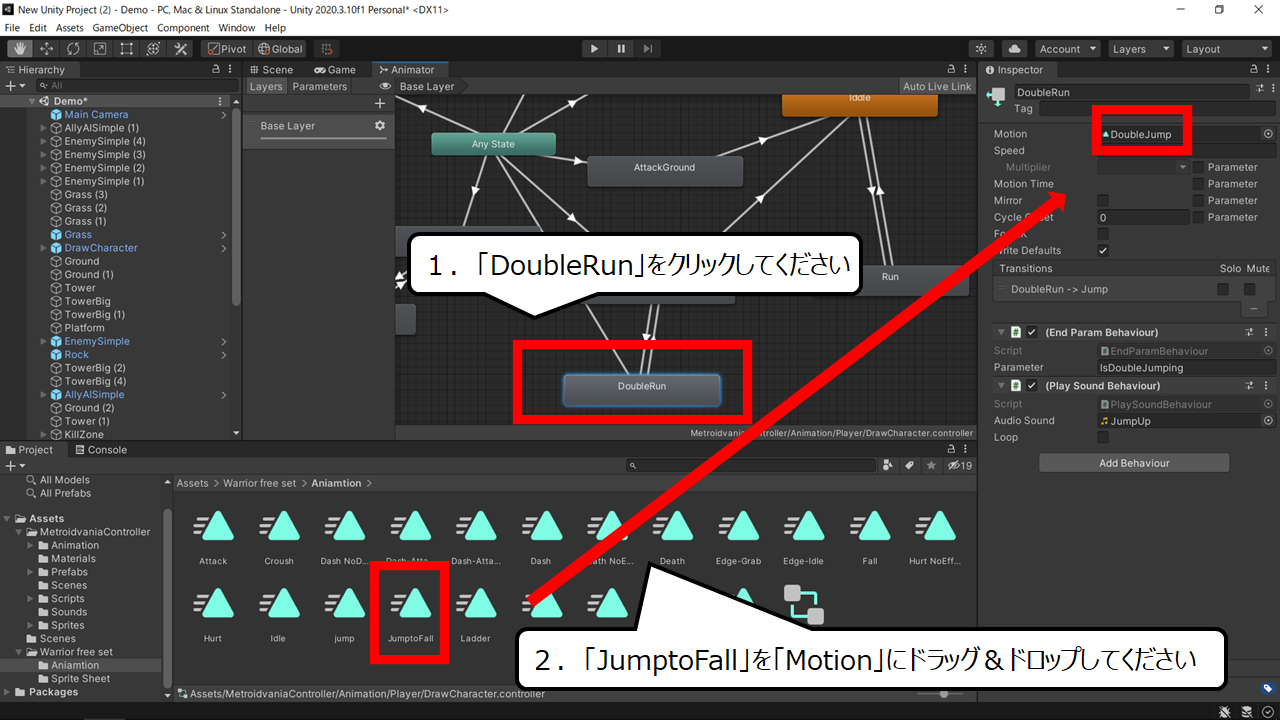
Task: Expand EnemySimple (4) in Hierarchy
Action: (43, 142)
